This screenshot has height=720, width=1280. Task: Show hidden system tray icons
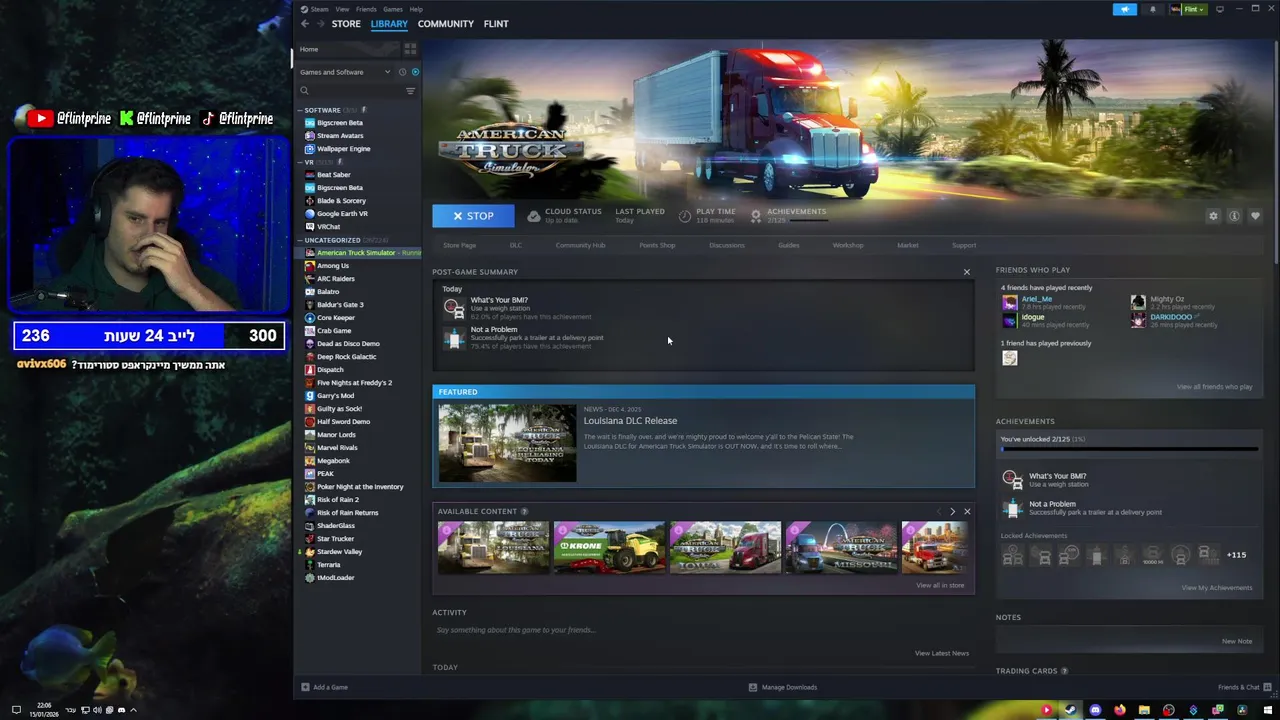(x=133, y=710)
